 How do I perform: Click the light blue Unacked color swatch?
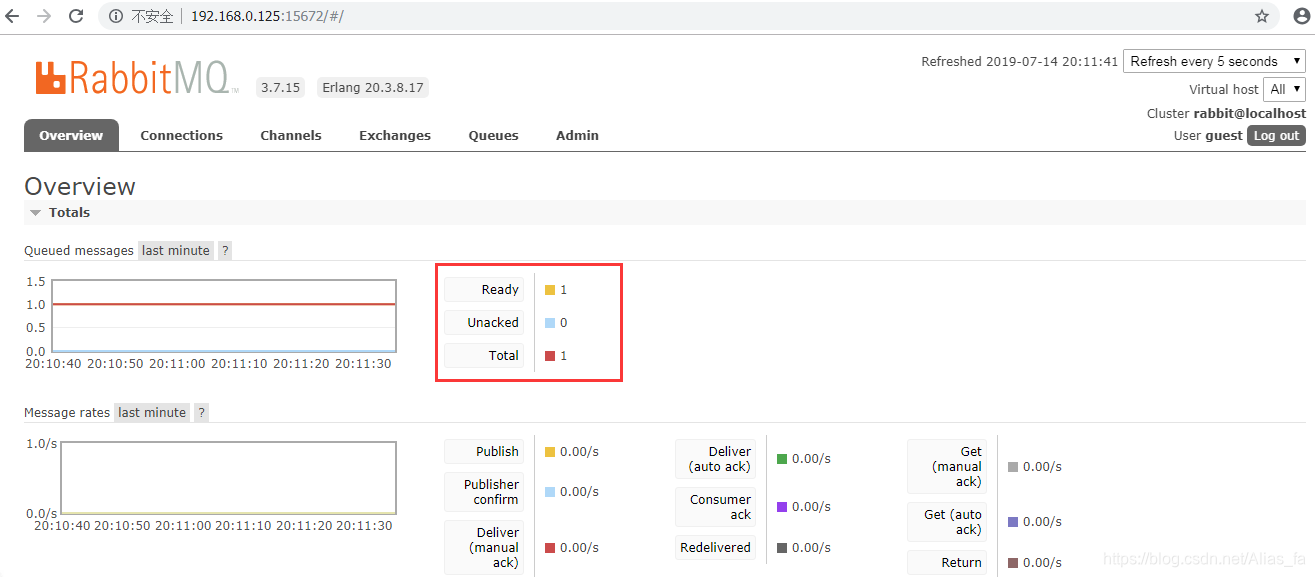(550, 323)
